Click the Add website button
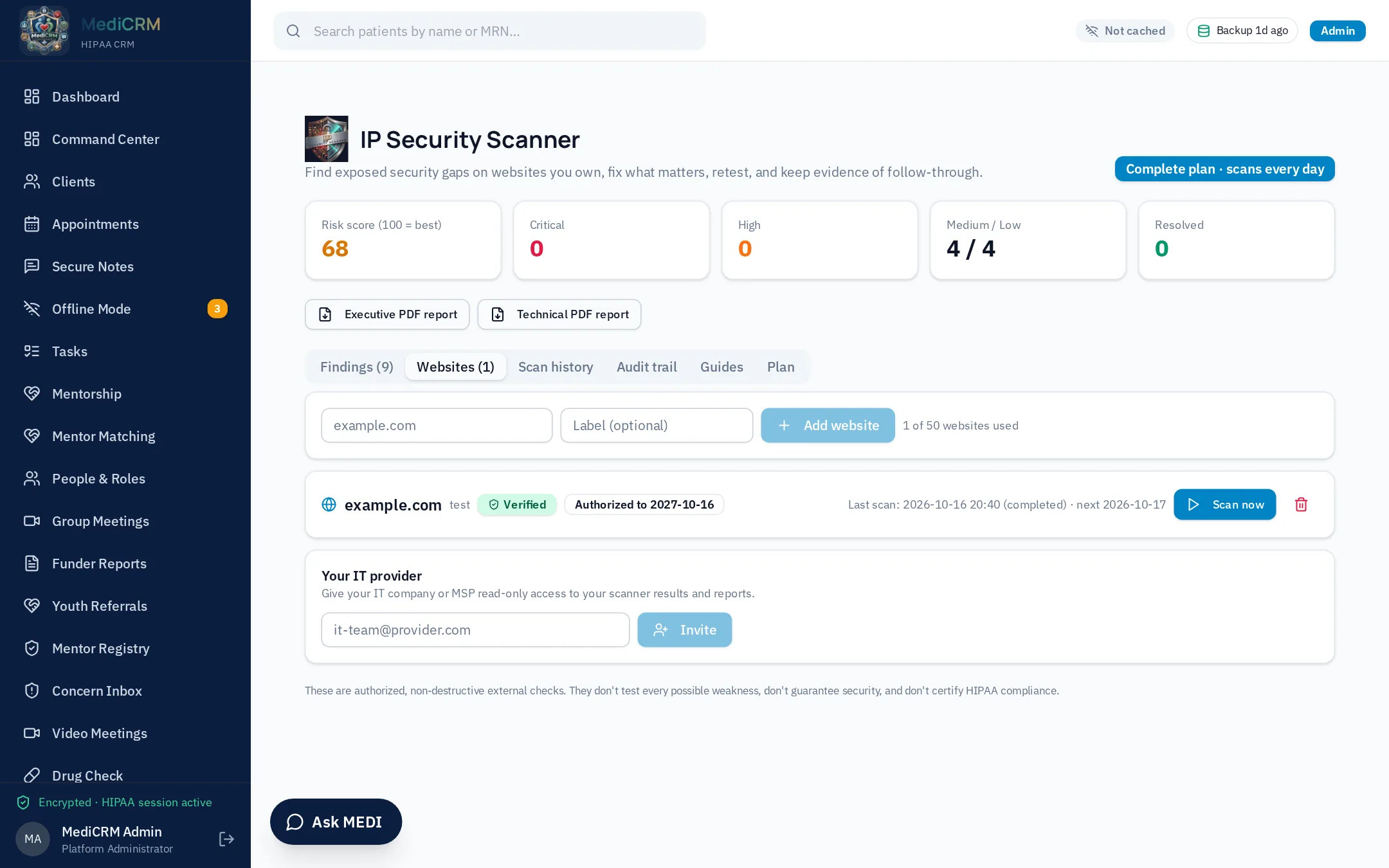The height and width of the screenshot is (868, 1389). click(828, 425)
